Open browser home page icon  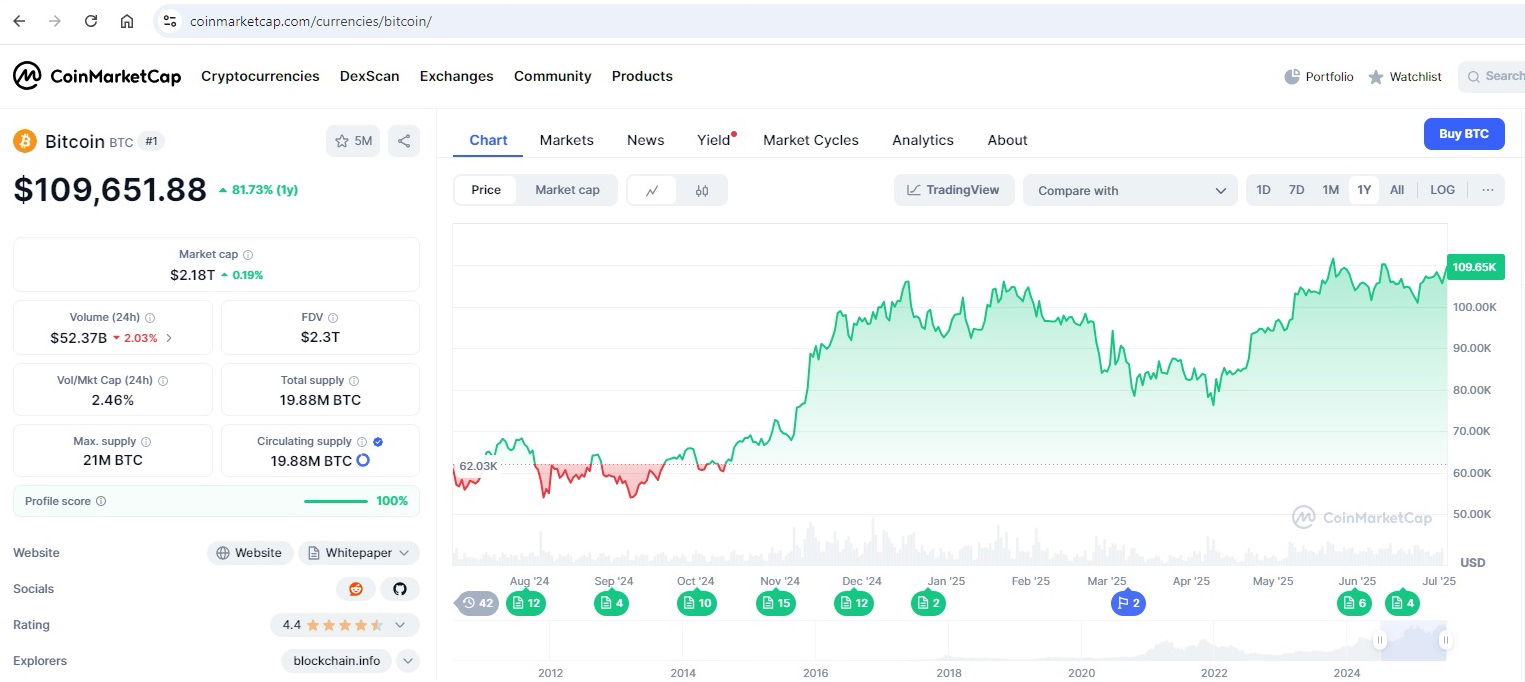tap(127, 21)
